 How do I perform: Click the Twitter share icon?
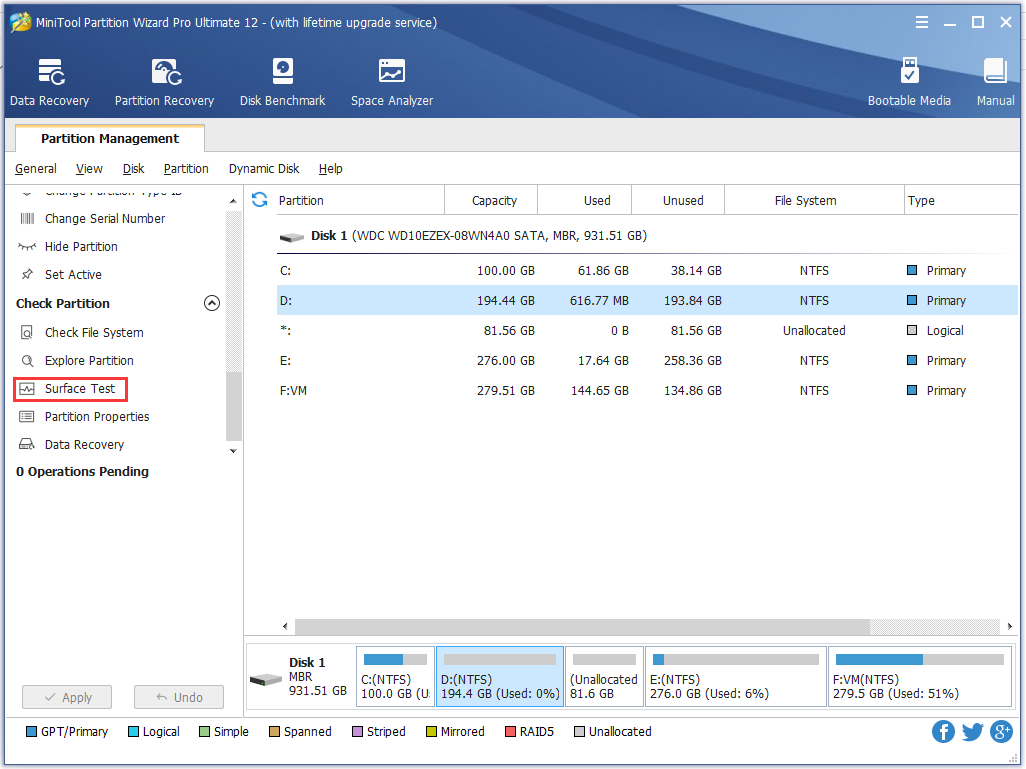(972, 731)
